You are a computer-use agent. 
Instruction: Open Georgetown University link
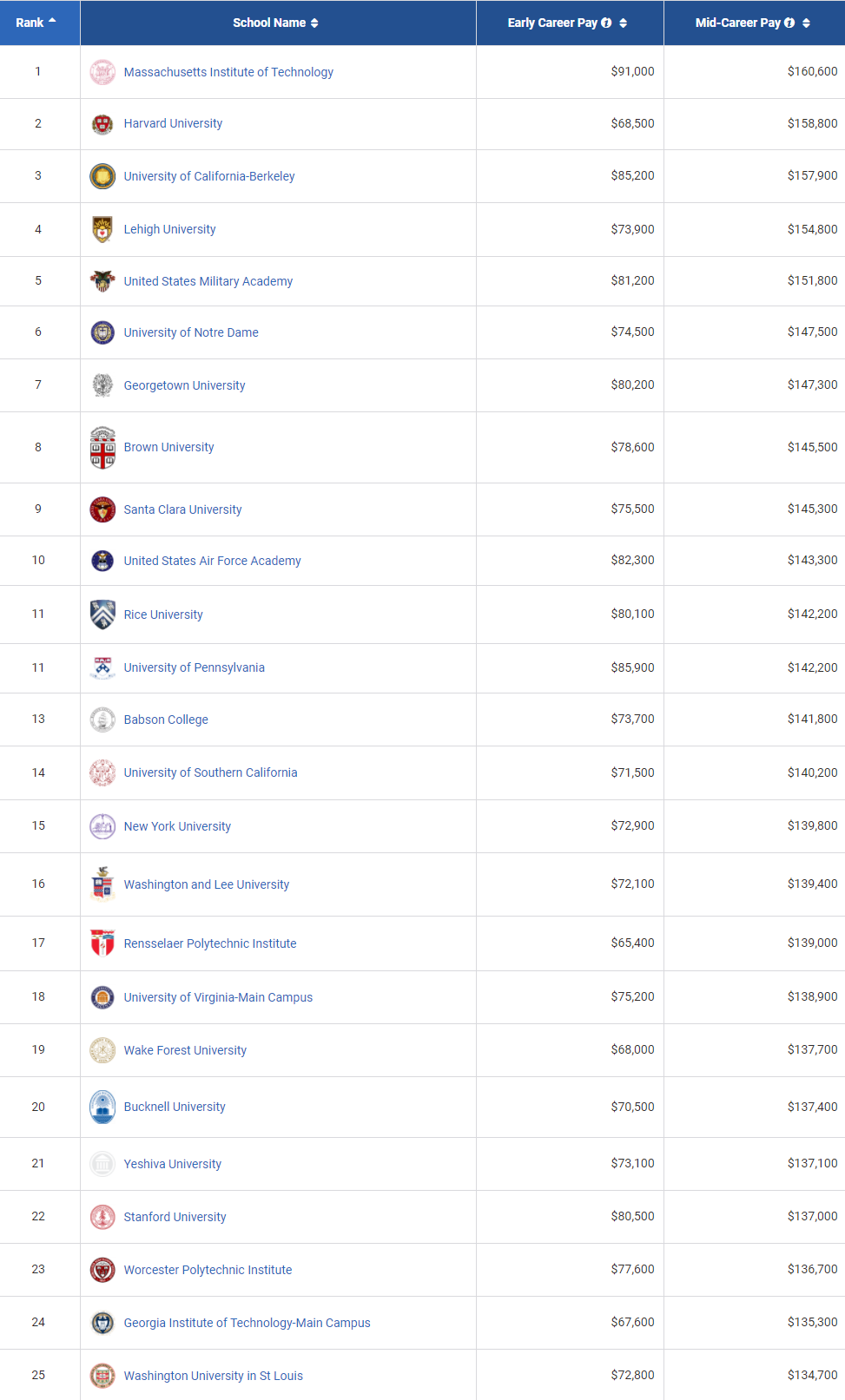(184, 385)
